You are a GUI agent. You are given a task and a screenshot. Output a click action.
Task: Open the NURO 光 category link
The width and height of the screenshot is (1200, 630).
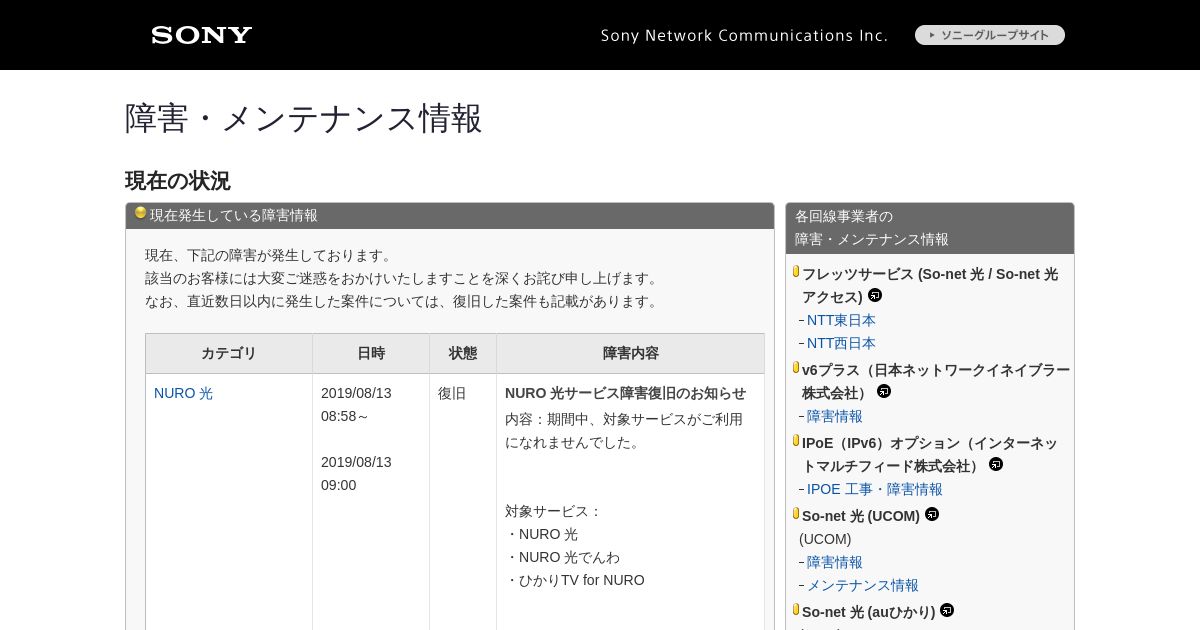[x=183, y=393]
